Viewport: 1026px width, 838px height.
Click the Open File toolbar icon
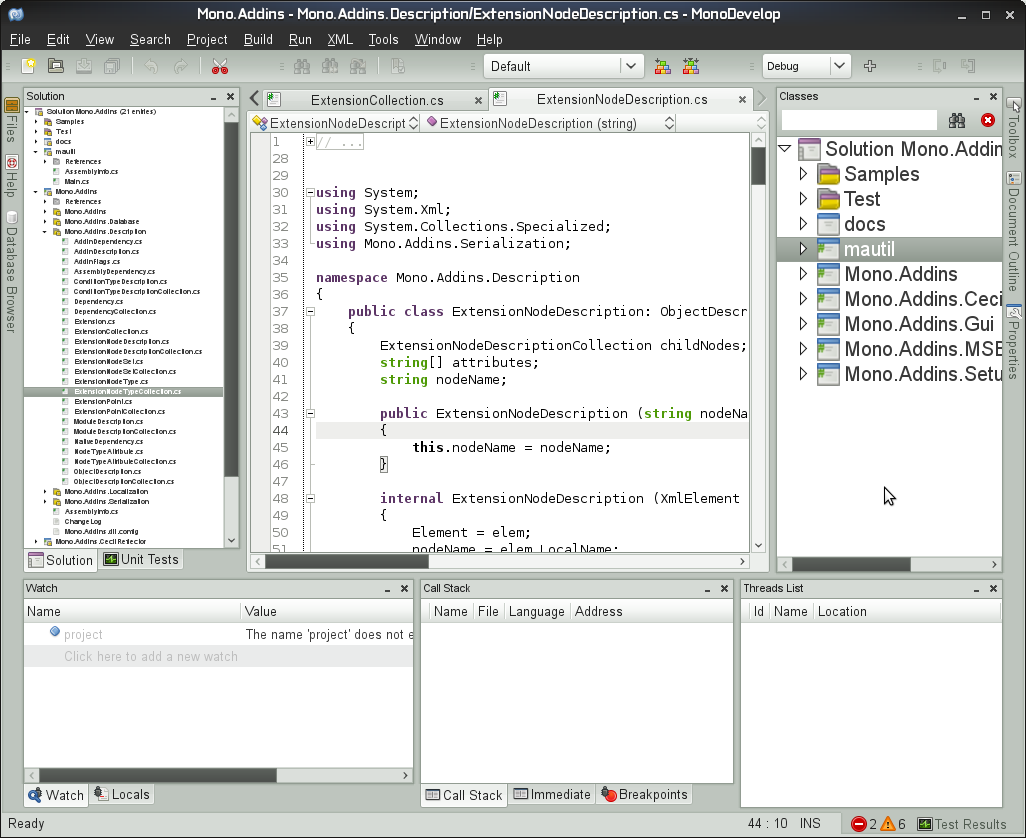[57, 66]
